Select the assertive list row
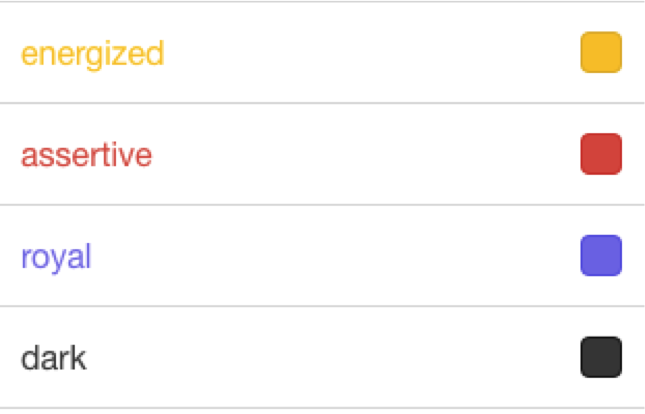 click(x=322, y=155)
